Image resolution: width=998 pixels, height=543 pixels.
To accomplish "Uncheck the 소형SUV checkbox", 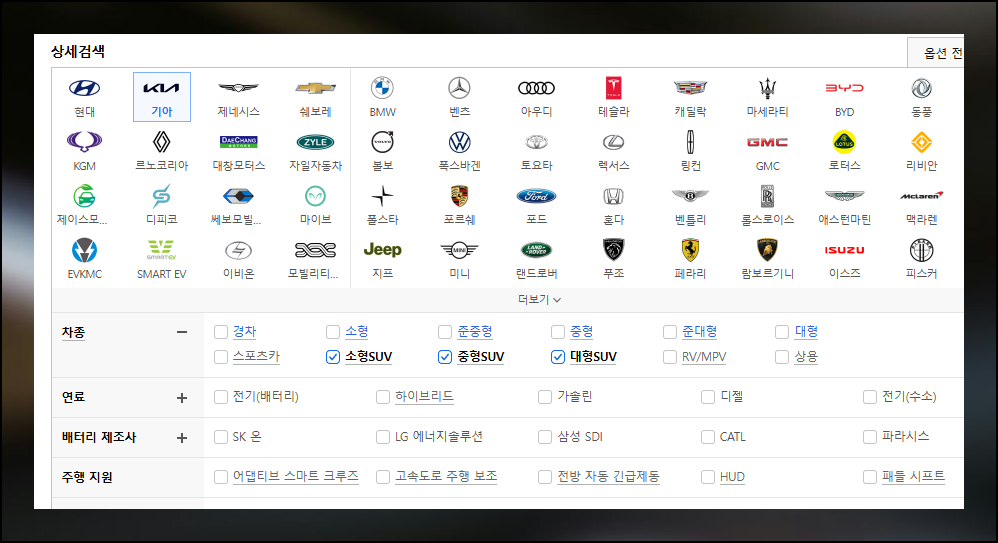I will (333, 357).
